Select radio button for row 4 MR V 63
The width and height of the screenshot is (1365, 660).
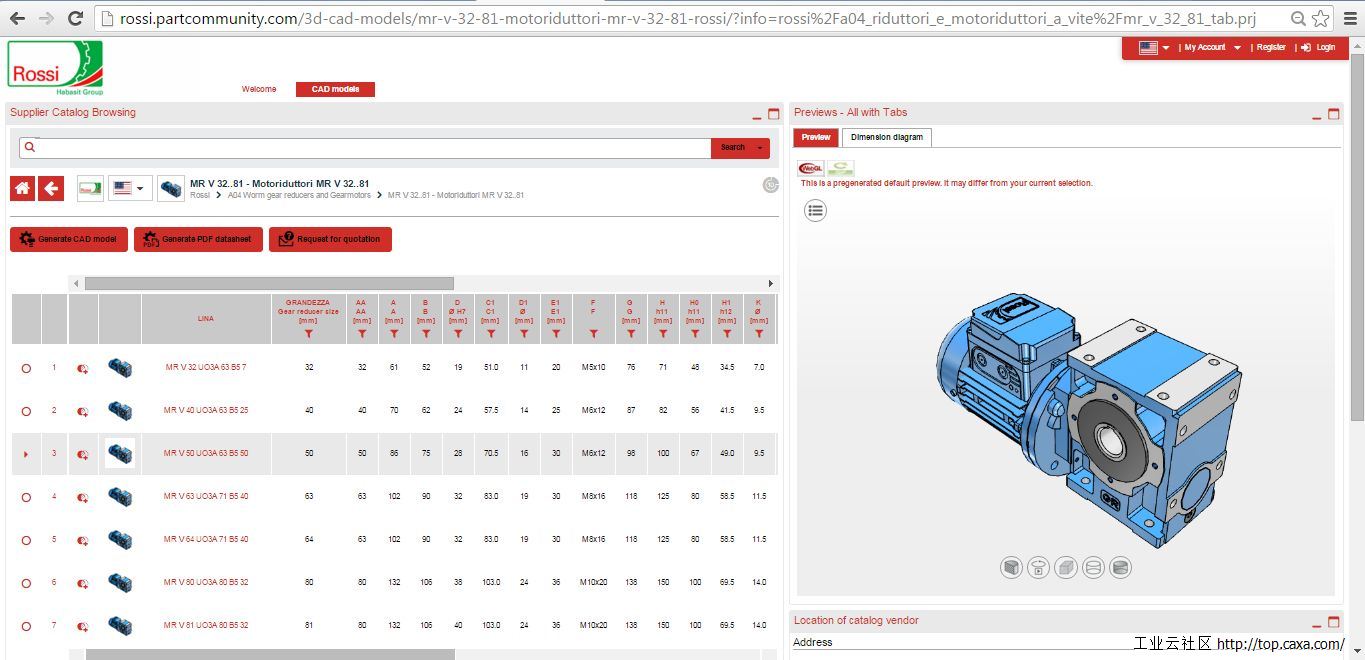coord(26,497)
